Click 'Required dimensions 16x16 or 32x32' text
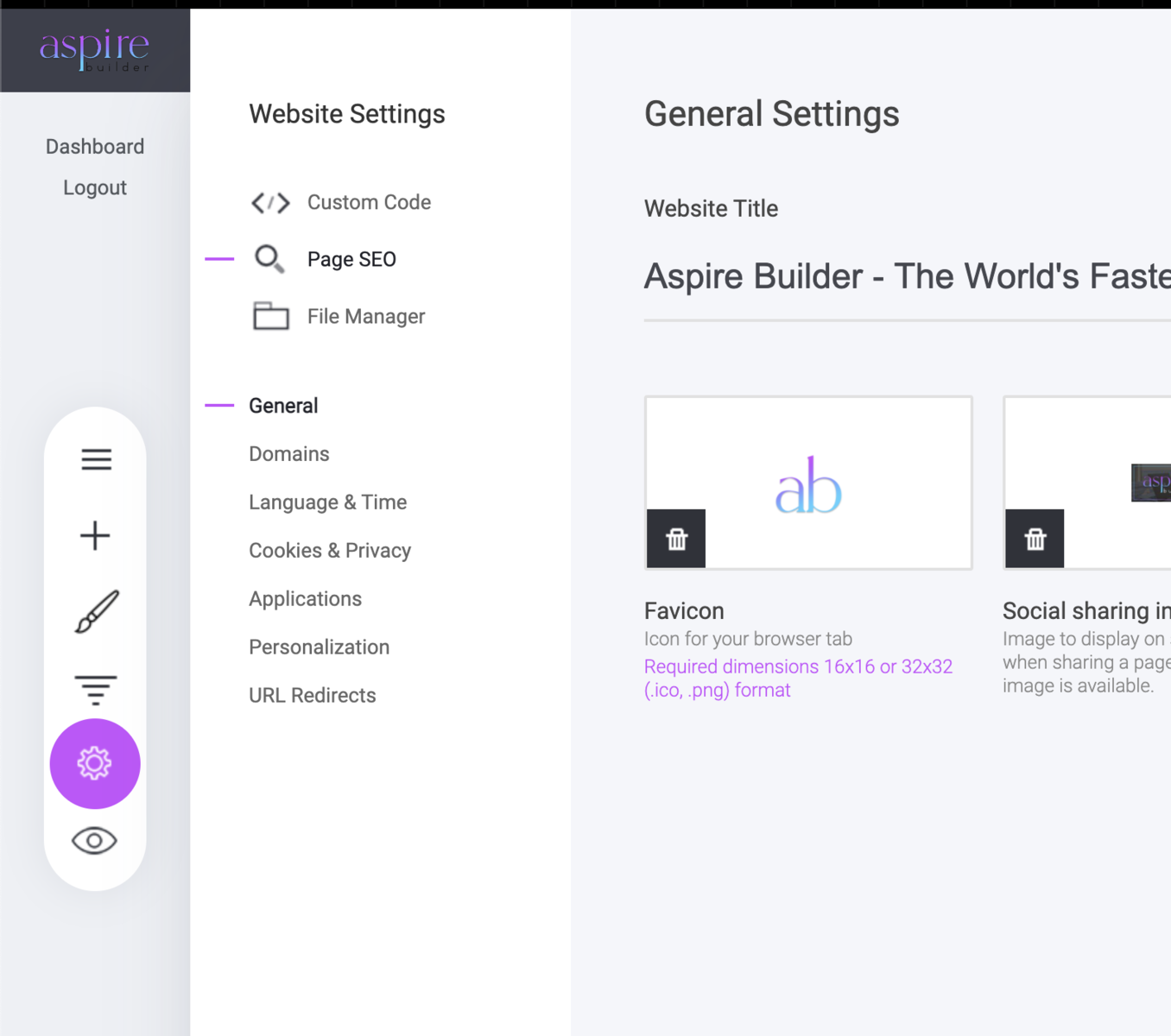This screenshot has height=1036, width=1171. click(x=798, y=666)
